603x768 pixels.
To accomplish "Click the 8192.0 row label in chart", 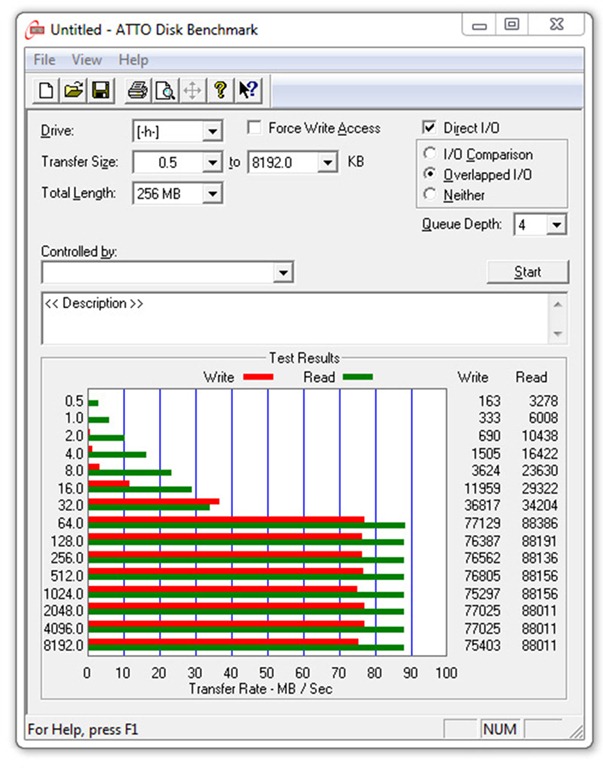I will coord(63,646).
